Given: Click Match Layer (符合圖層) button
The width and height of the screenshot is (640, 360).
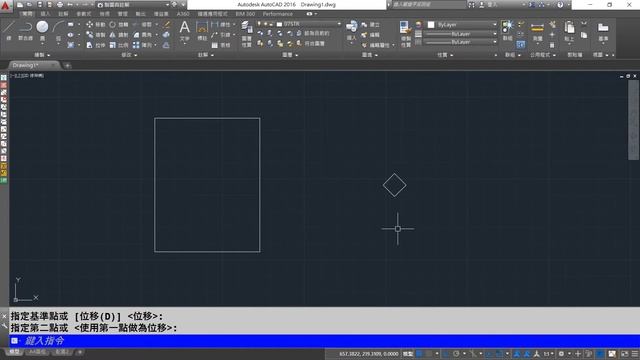Looking at the screenshot, I should pyautogui.click(x=311, y=43).
